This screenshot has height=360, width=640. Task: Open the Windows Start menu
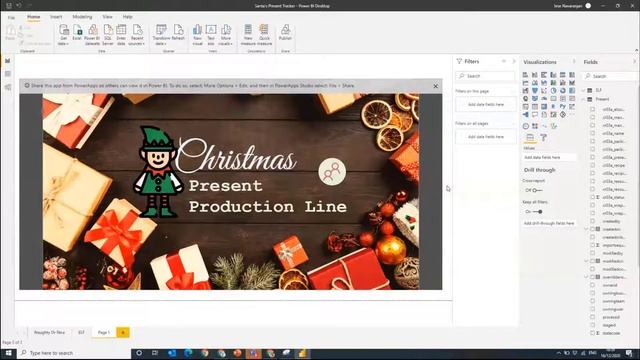8,353
